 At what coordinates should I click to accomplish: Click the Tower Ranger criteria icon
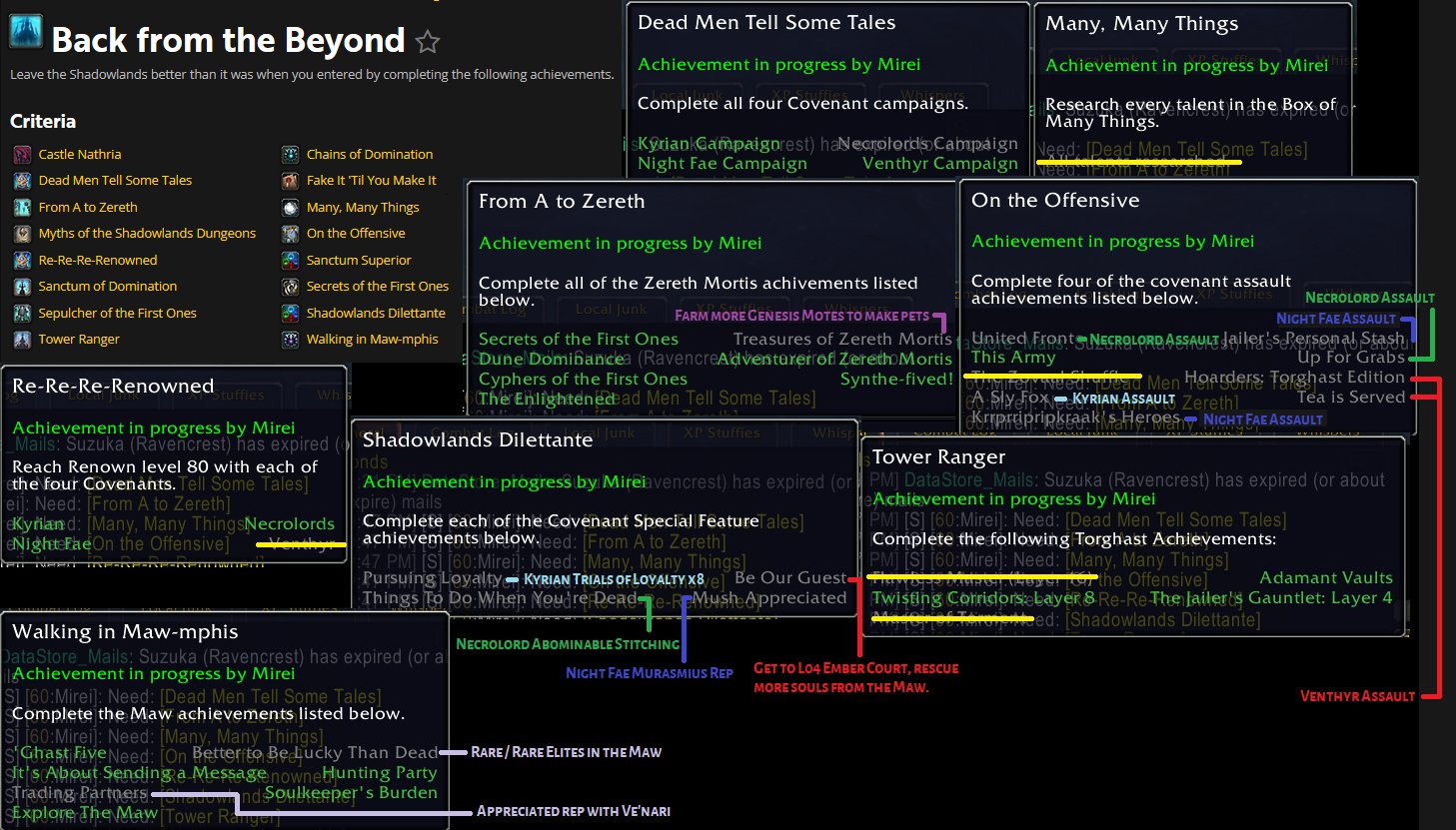(x=22, y=340)
